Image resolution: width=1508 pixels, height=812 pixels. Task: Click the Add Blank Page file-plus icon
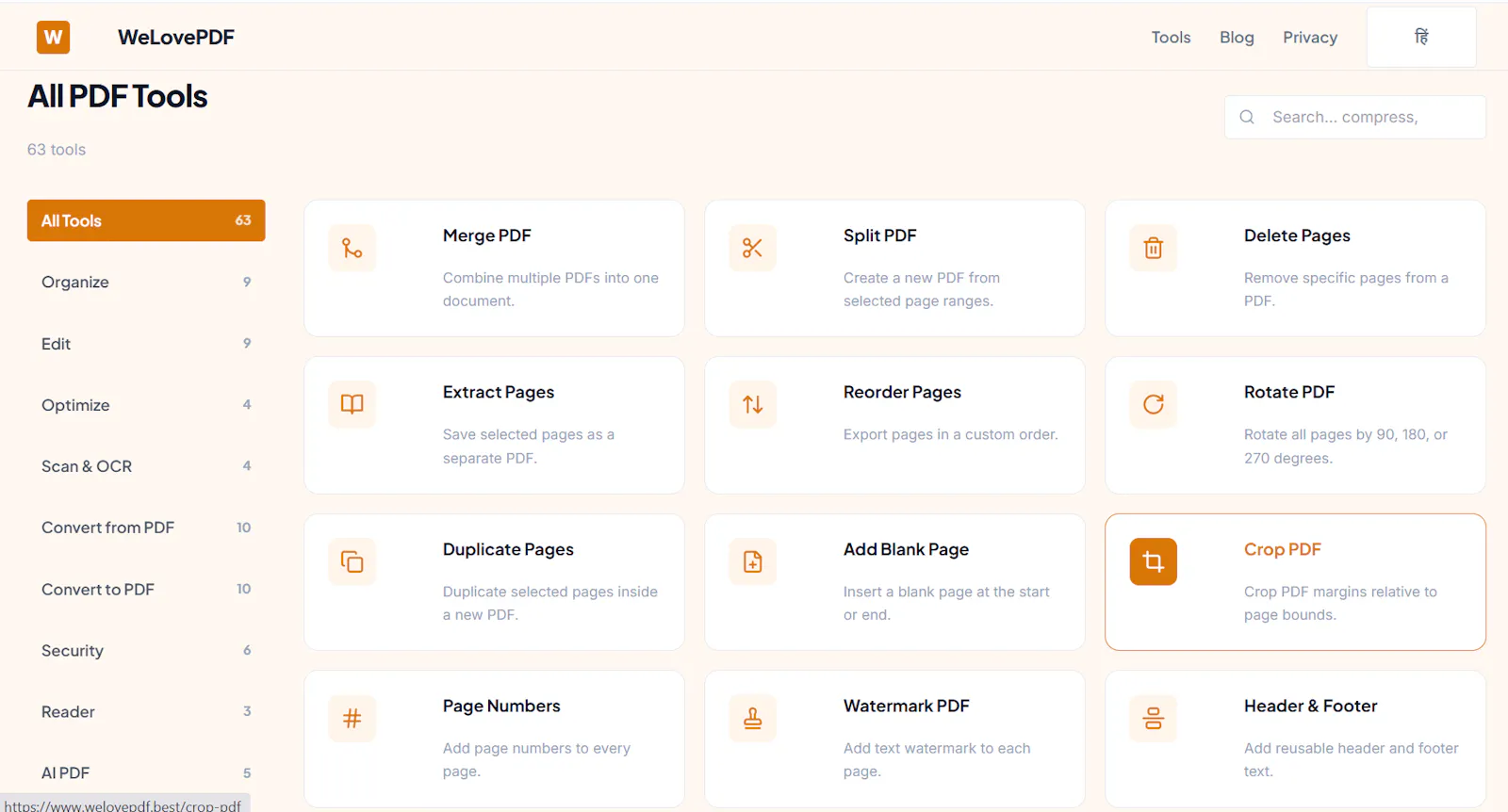tap(752, 561)
